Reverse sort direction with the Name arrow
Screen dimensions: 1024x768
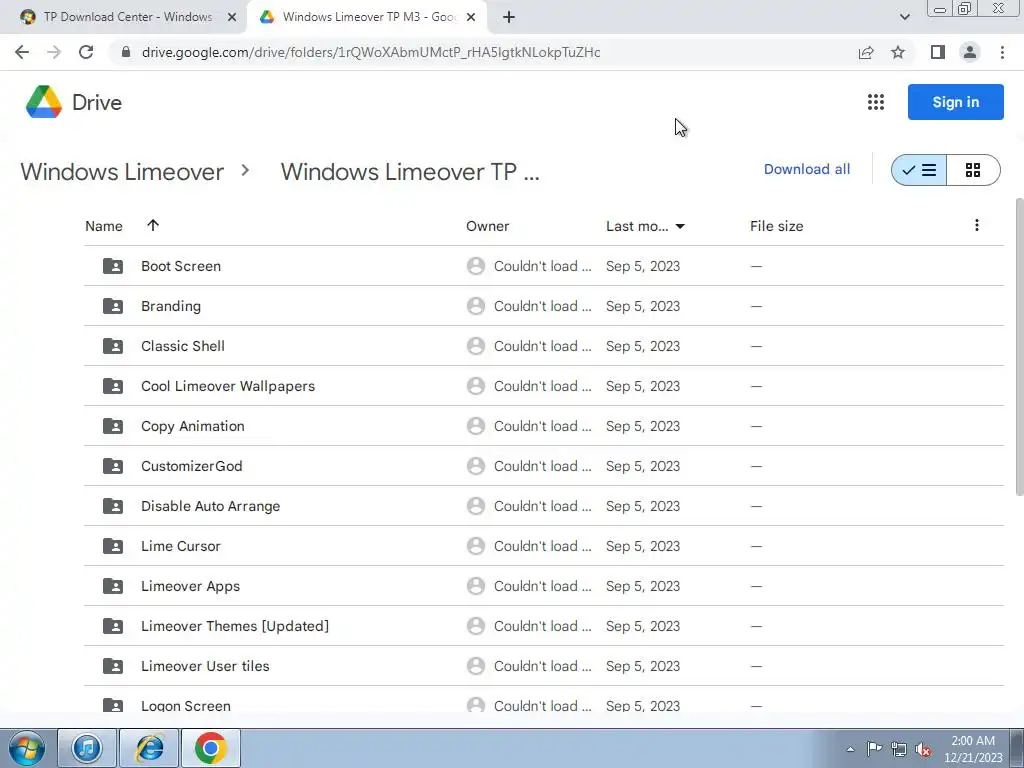point(153,225)
